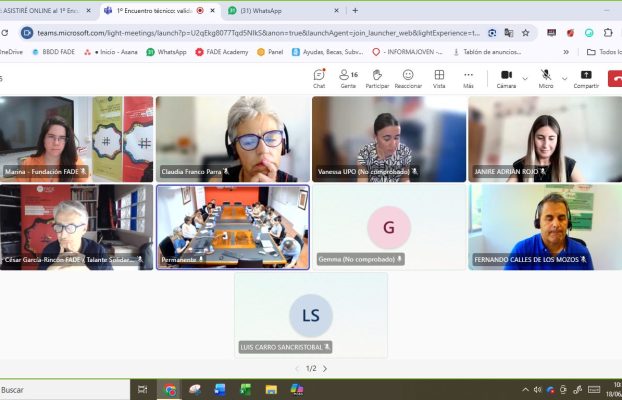The image size is (622, 400).
Task: Select the Permanente meeting room video tile
Action: [233, 227]
